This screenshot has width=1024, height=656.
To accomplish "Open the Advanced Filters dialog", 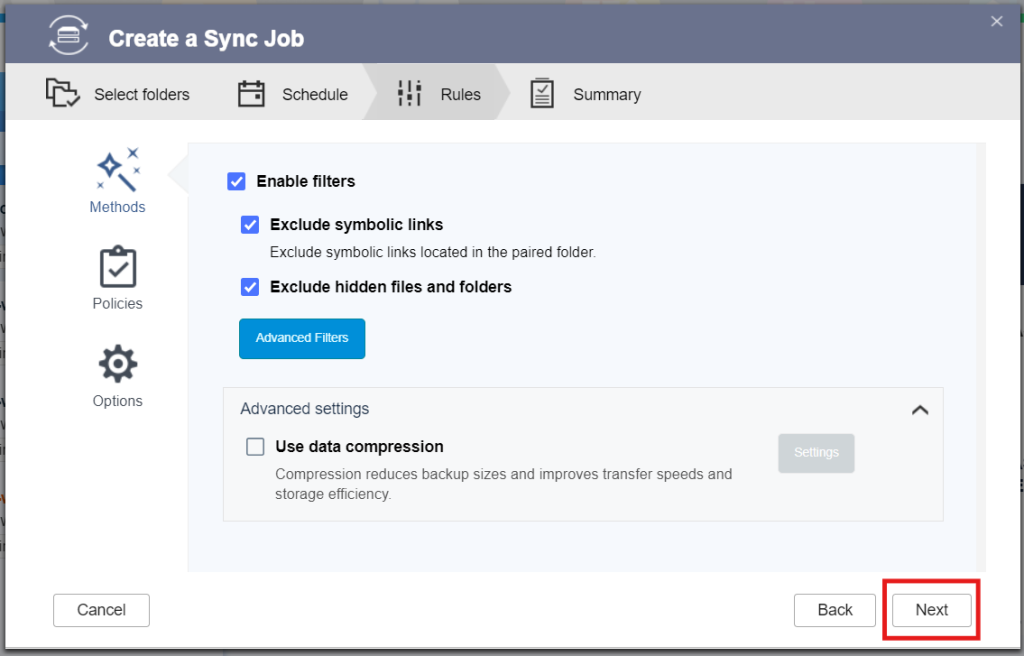I will click(x=302, y=338).
